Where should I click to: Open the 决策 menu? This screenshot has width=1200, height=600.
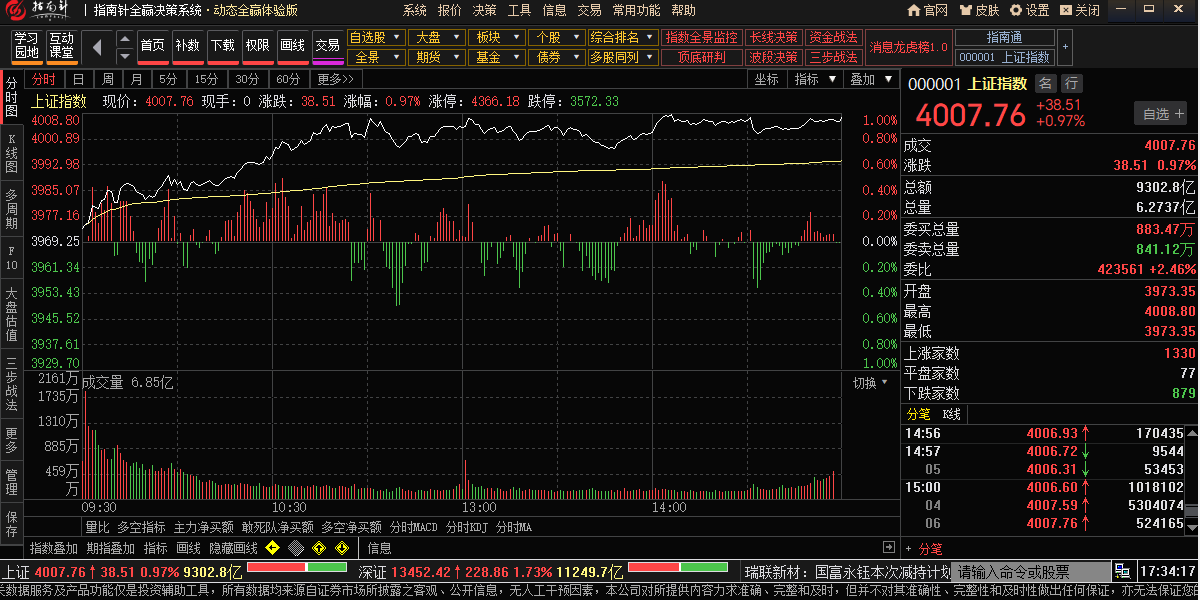pos(485,10)
